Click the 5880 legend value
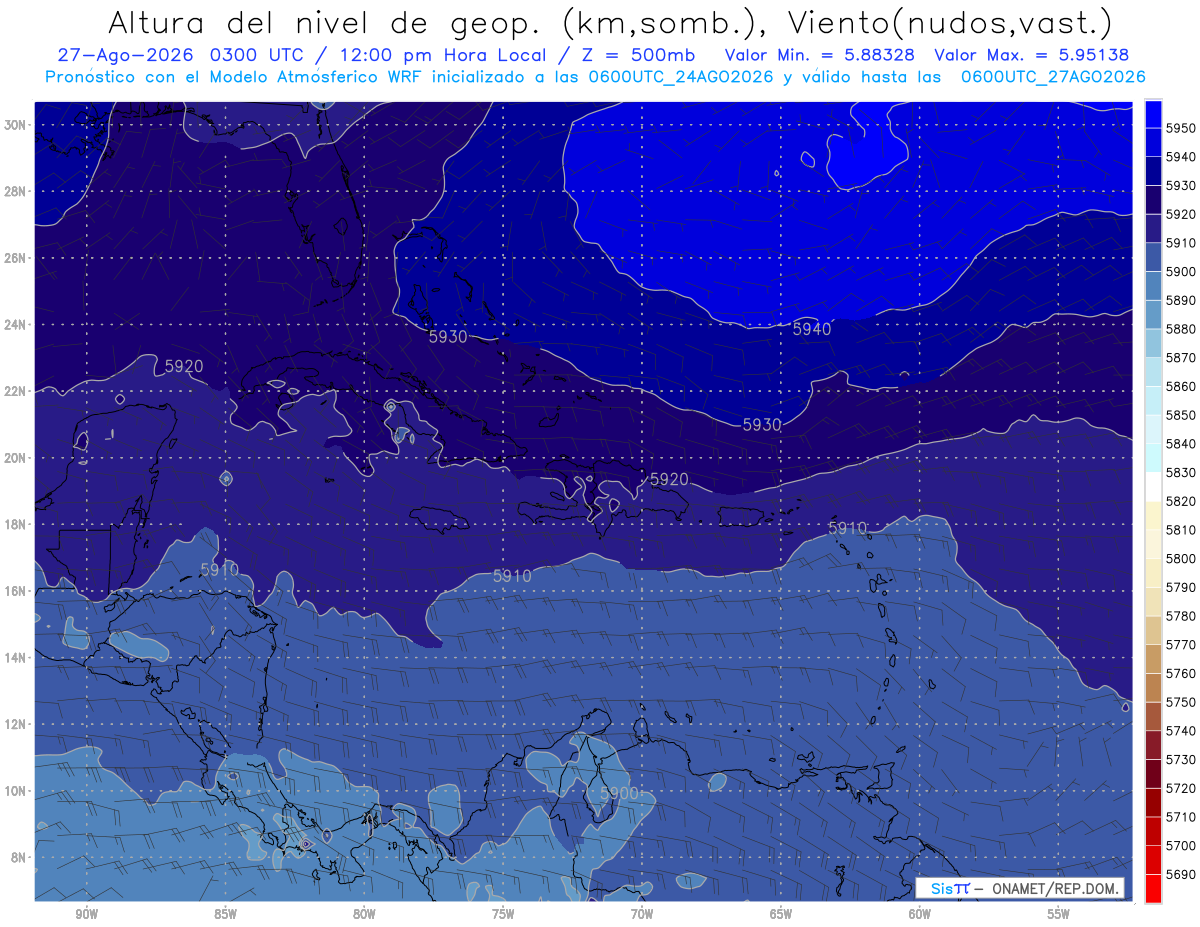Viewport: 1200px width, 927px height. (x=1181, y=329)
